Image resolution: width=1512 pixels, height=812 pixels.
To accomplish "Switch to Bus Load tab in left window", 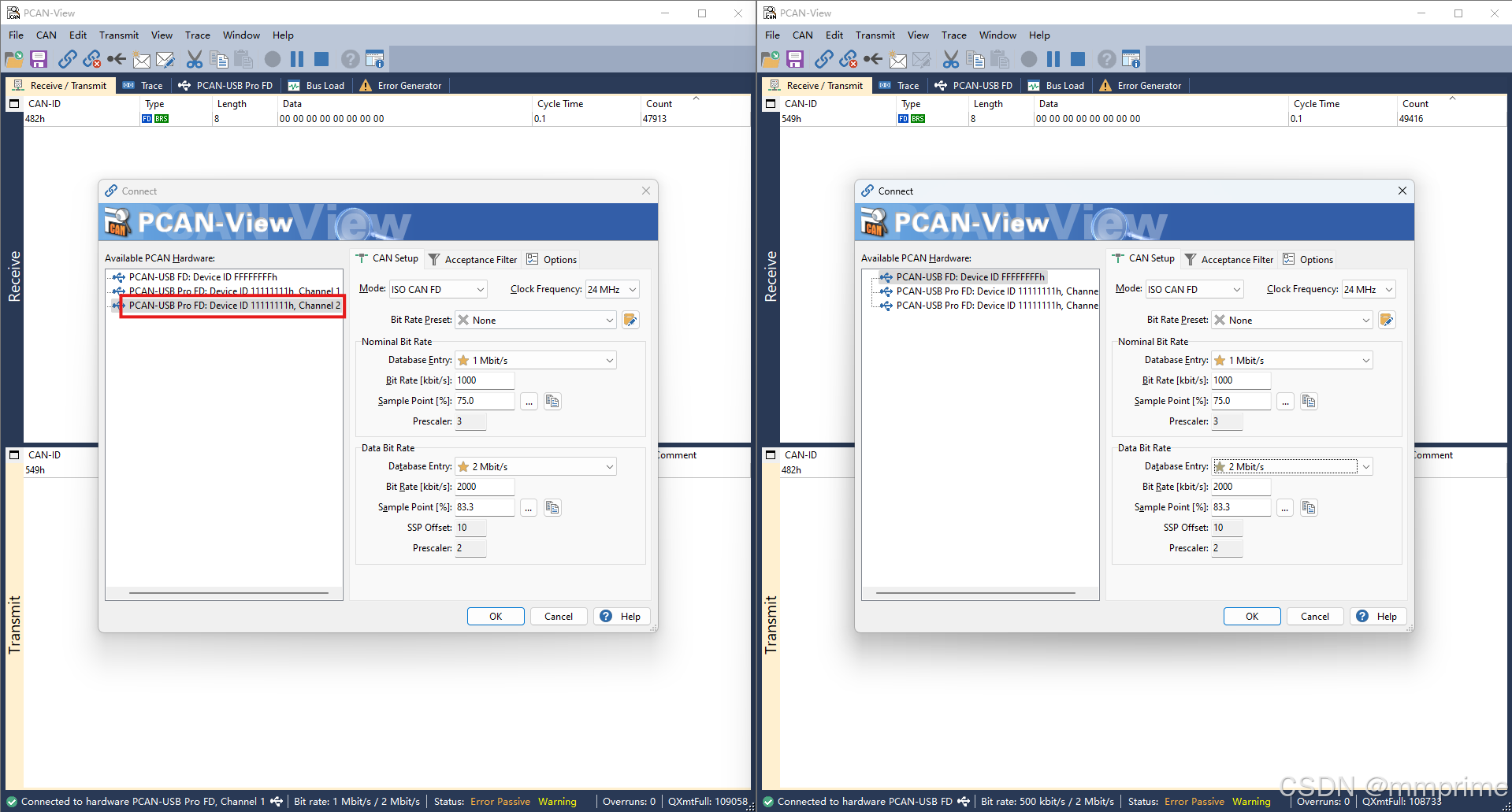I will tap(316, 85).
